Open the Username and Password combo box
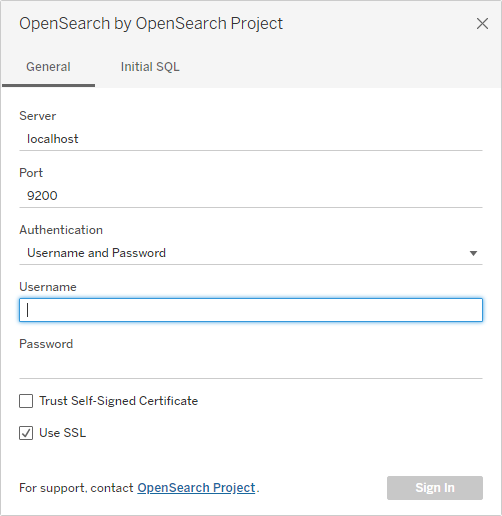The image size is (502, 516). coord(251,253)
